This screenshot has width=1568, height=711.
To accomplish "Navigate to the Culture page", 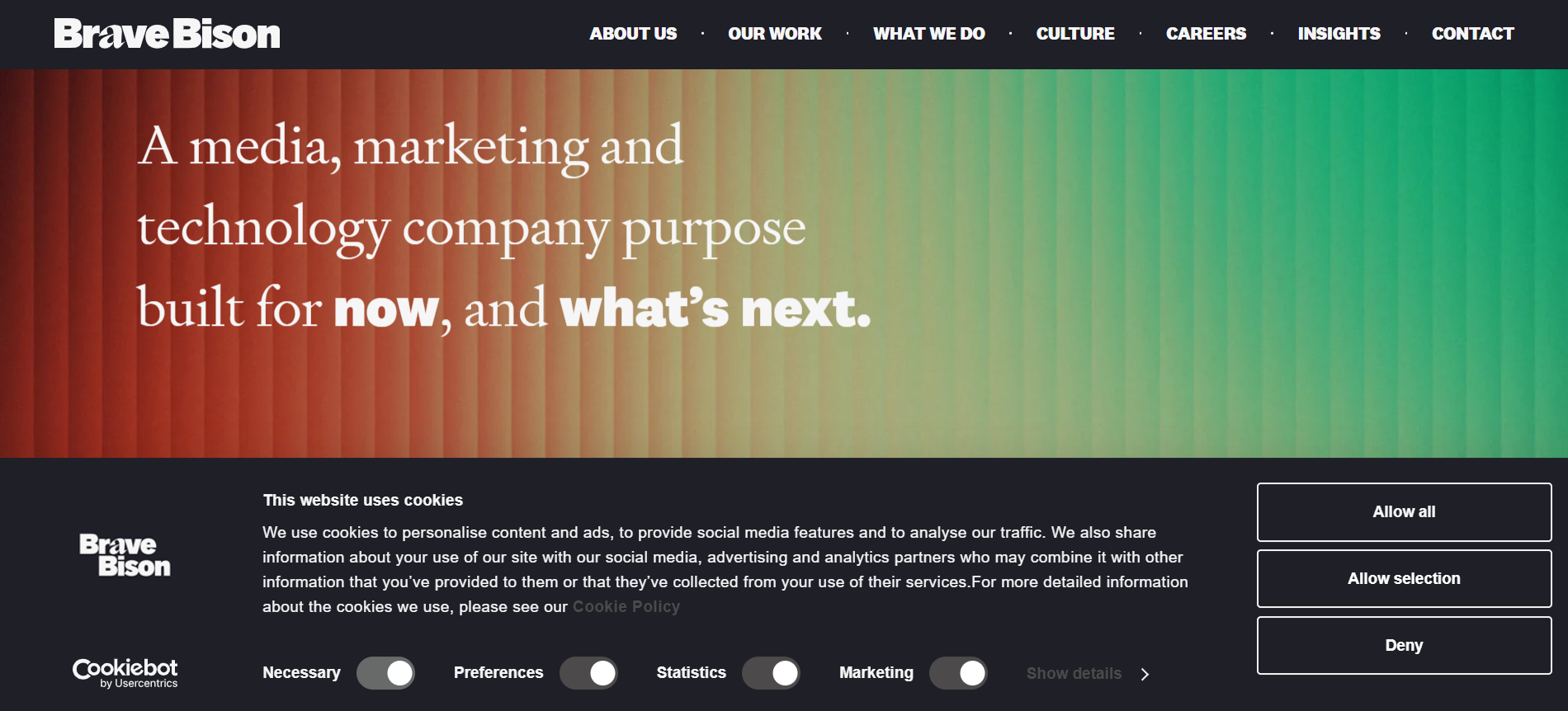I will coord(1075,34).
